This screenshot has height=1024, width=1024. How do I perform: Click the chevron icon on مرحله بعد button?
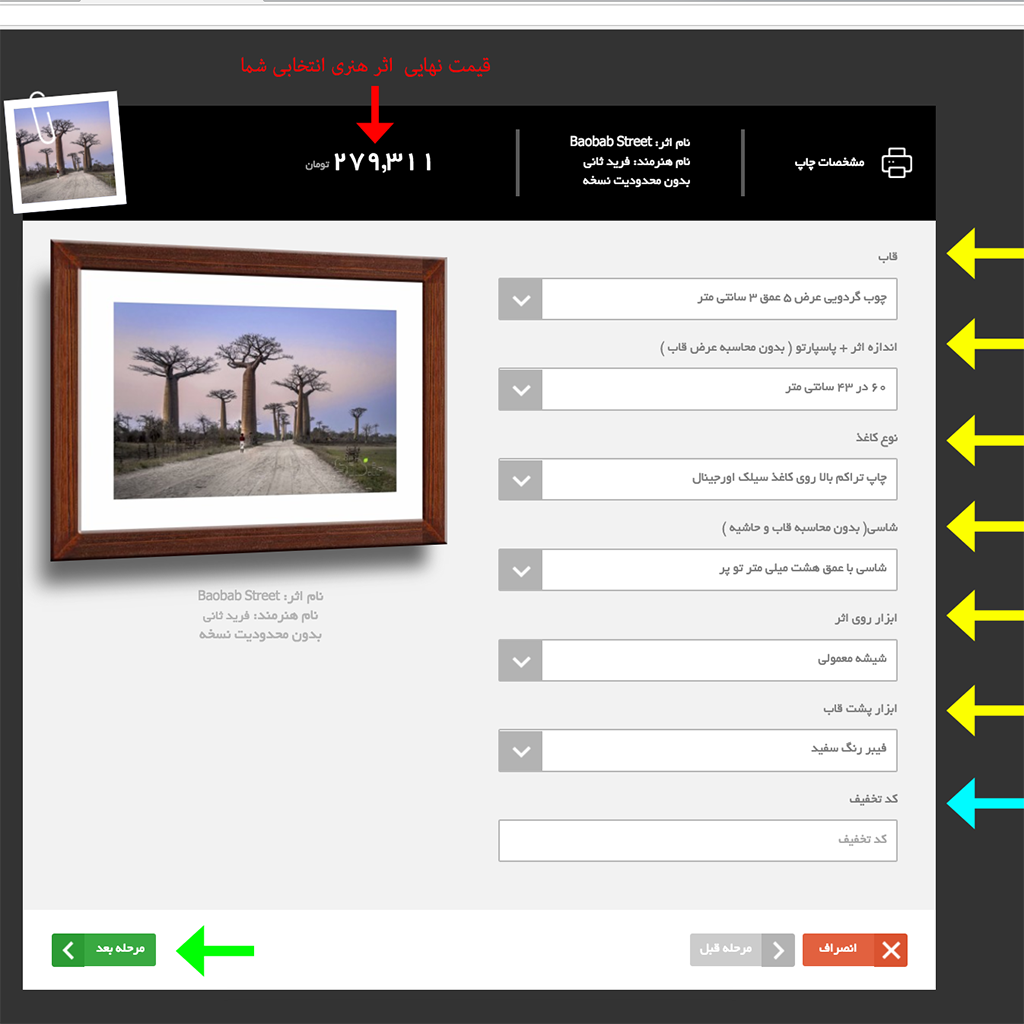pos(69,950)
